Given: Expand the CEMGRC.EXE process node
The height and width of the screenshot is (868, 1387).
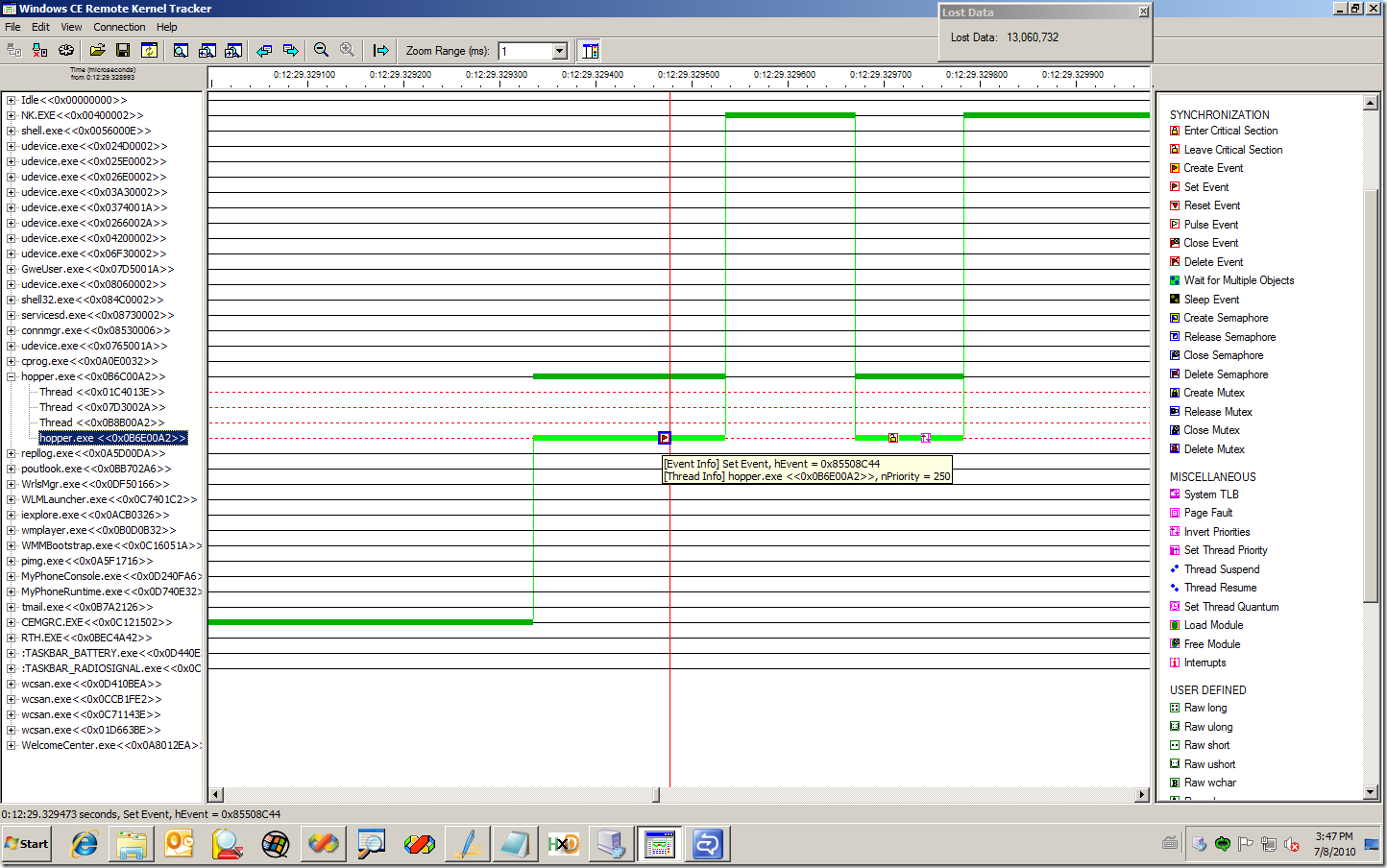Looking at the screenshot, I should click(11, 622).
